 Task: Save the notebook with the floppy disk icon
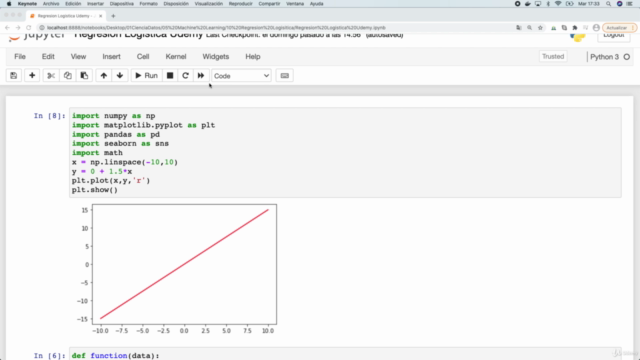pos(13,76)
